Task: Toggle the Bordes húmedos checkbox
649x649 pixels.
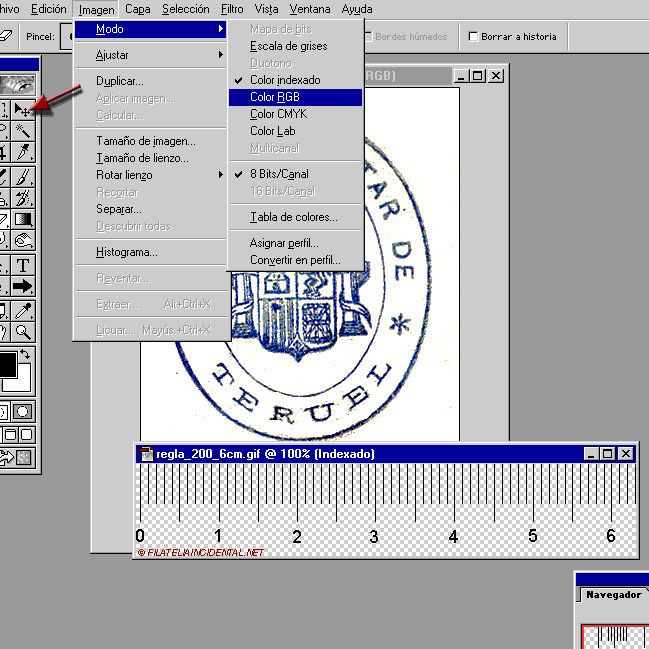Action: [x=366, y=37]
